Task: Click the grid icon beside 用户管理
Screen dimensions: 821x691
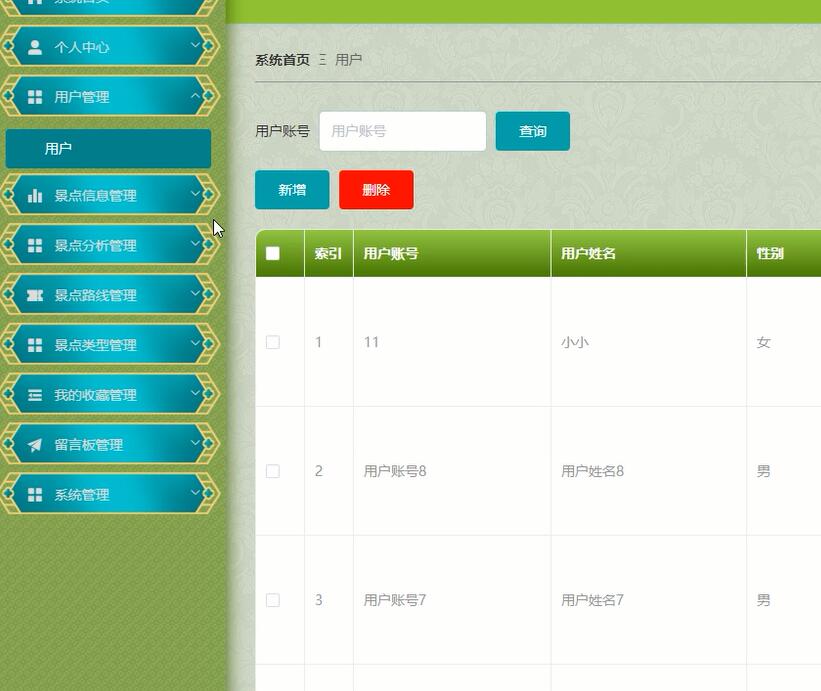Action: pos(35,97)
